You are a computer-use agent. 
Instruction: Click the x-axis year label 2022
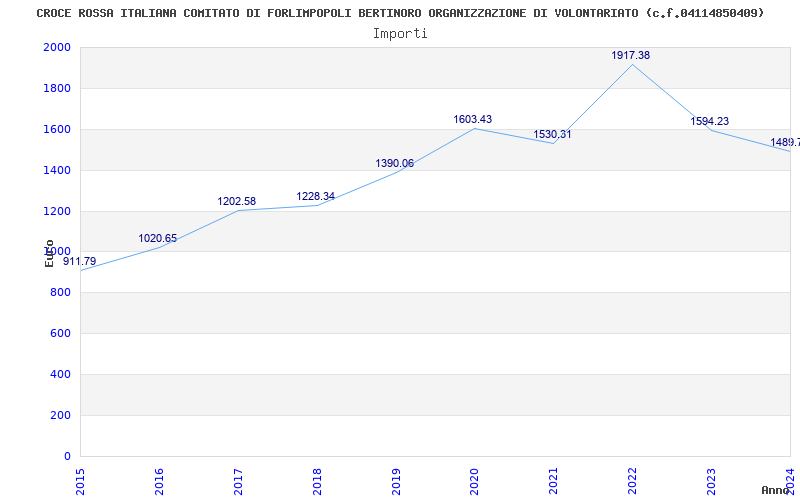[633, 482]
